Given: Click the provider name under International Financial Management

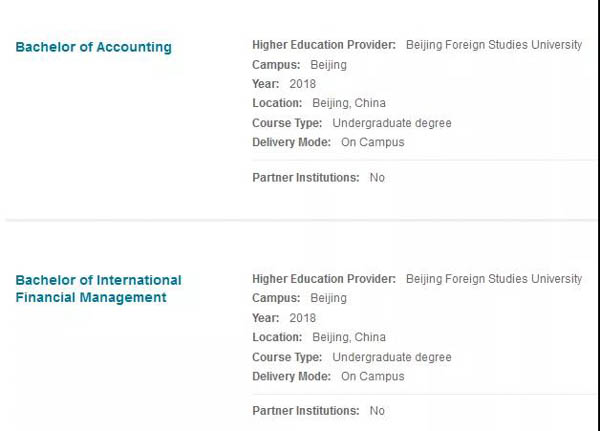Looking at the screenshot, I should coord(493,279).
